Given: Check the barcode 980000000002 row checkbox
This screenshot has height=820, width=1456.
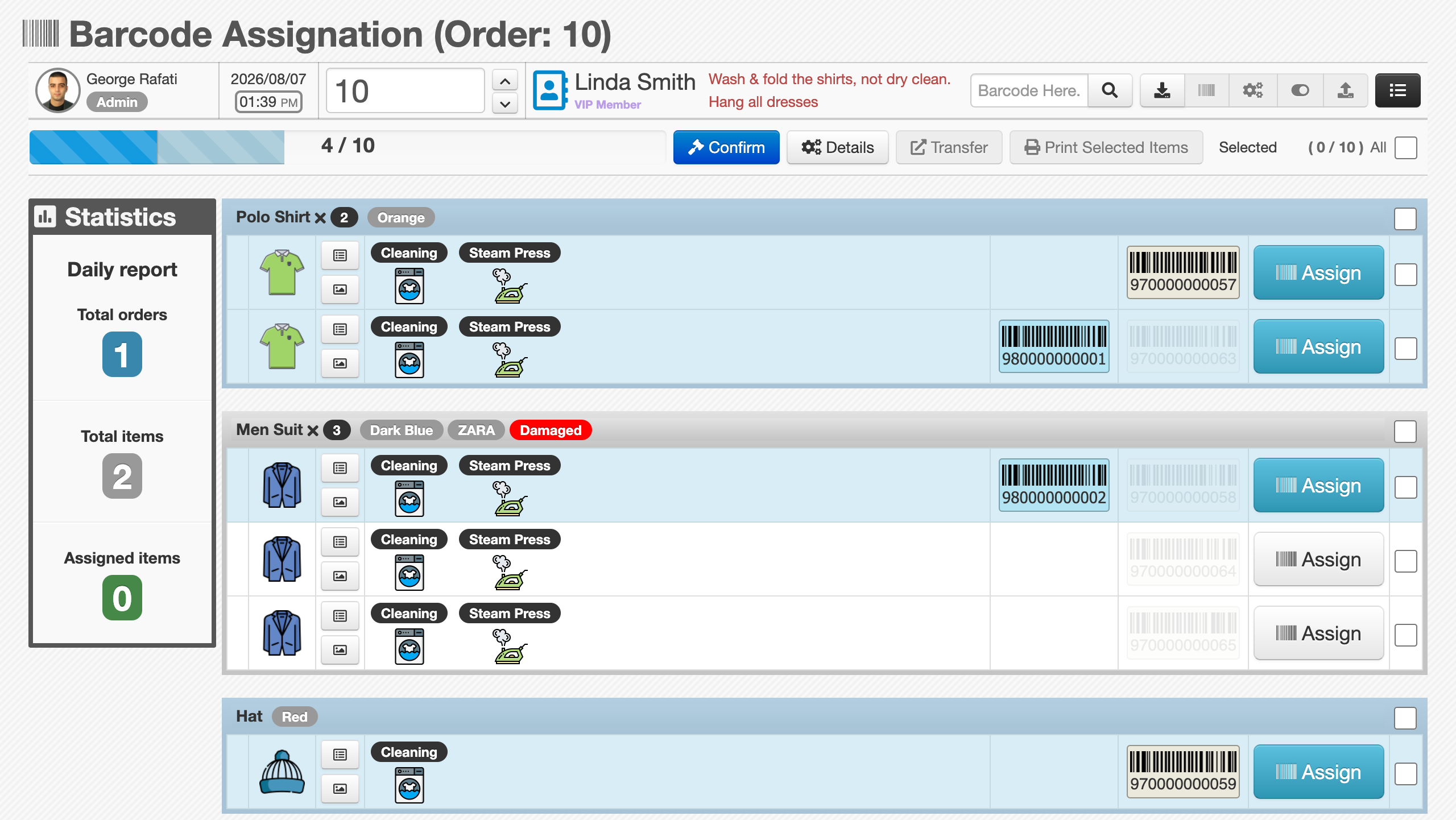Looking at the screenshot, I should (x=1406, y=487).
